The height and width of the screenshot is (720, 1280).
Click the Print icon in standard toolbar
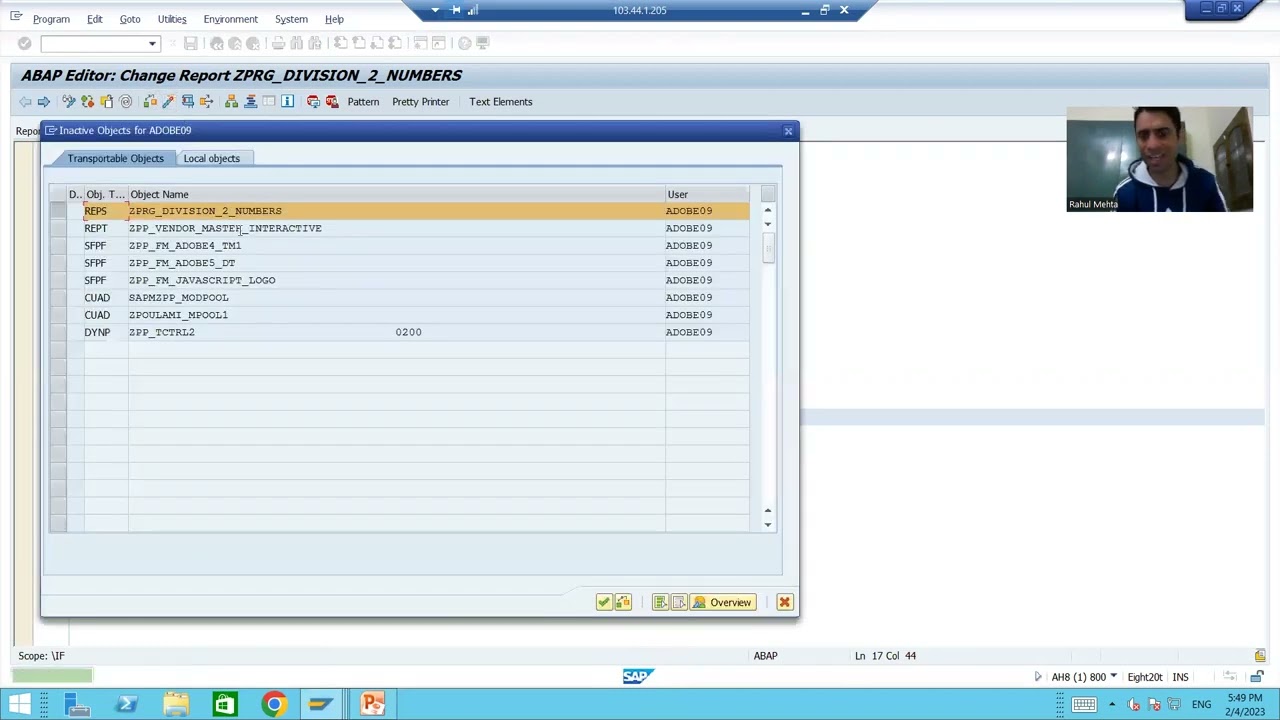[278, 43]
